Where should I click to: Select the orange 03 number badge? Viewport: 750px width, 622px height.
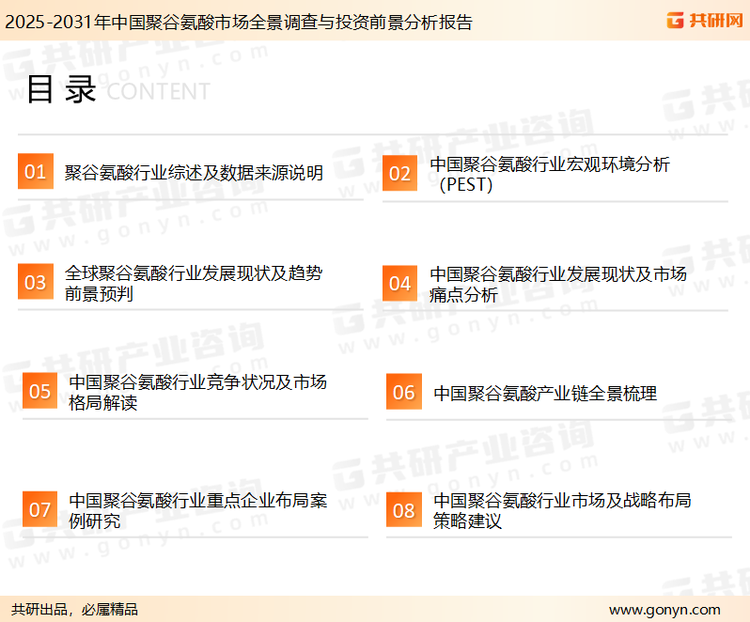[35, 282]
